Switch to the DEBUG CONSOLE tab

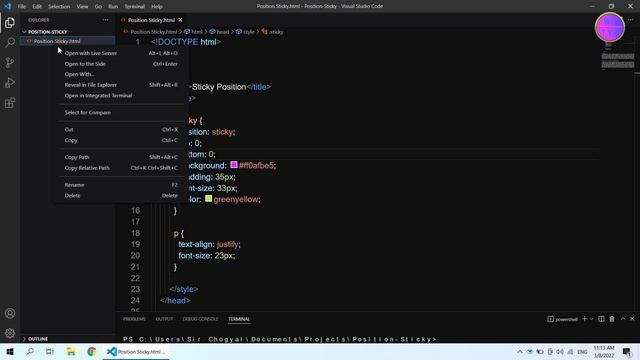tap(200, 319)
